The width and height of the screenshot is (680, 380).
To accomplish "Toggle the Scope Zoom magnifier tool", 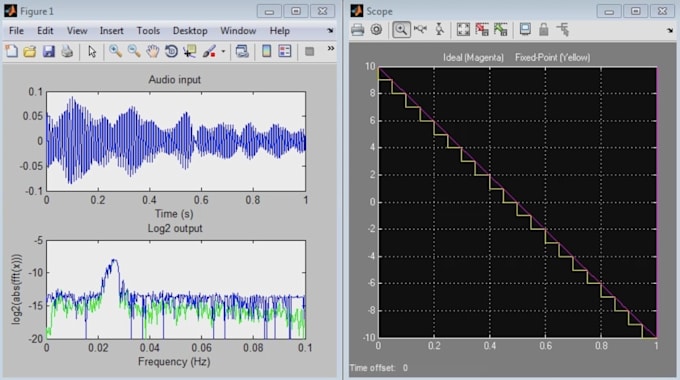I will 401,29.
